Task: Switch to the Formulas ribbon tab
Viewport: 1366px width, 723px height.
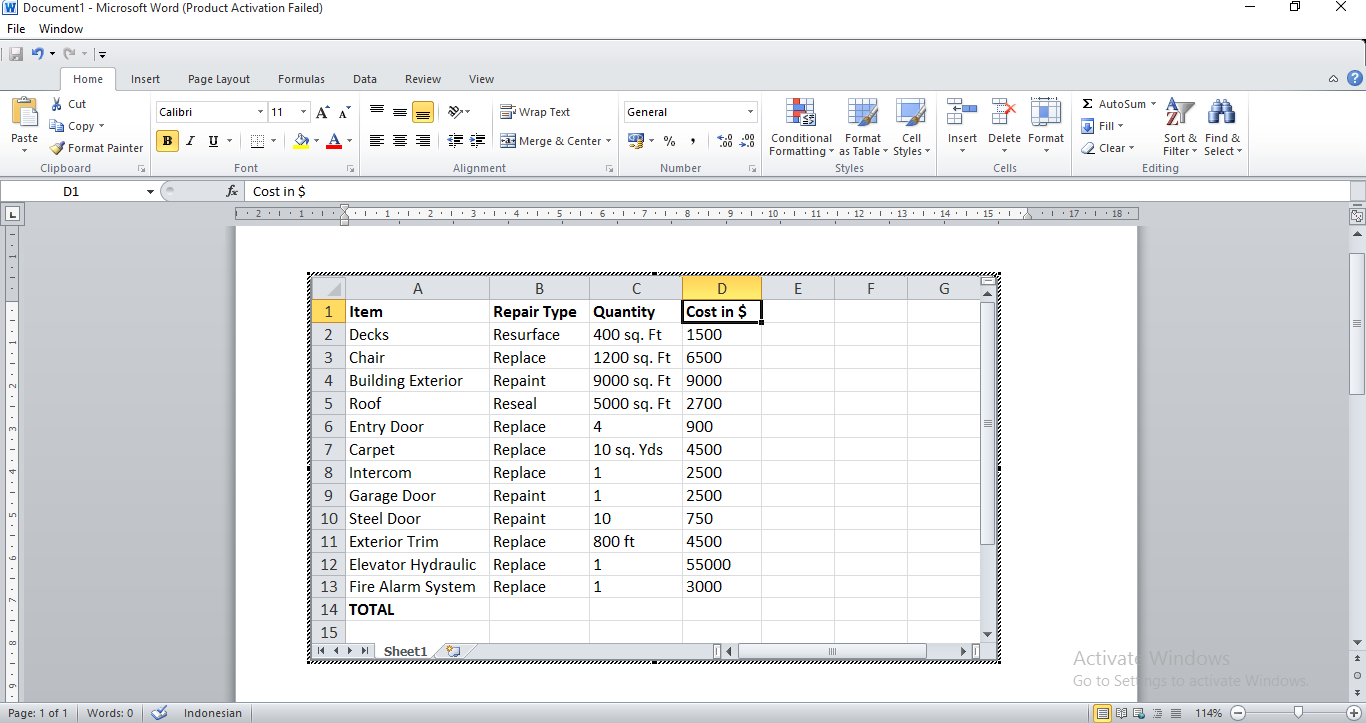Action: 301,78
